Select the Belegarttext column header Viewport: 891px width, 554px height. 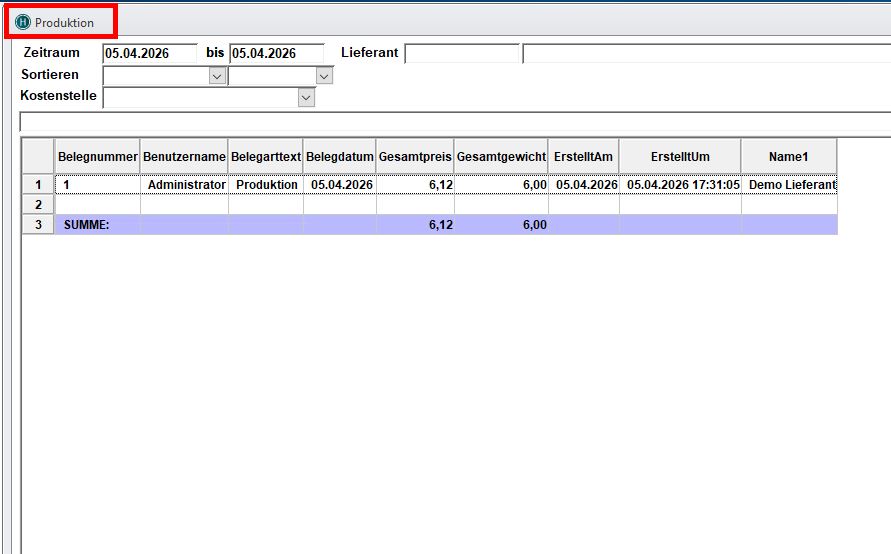(266, 157)
